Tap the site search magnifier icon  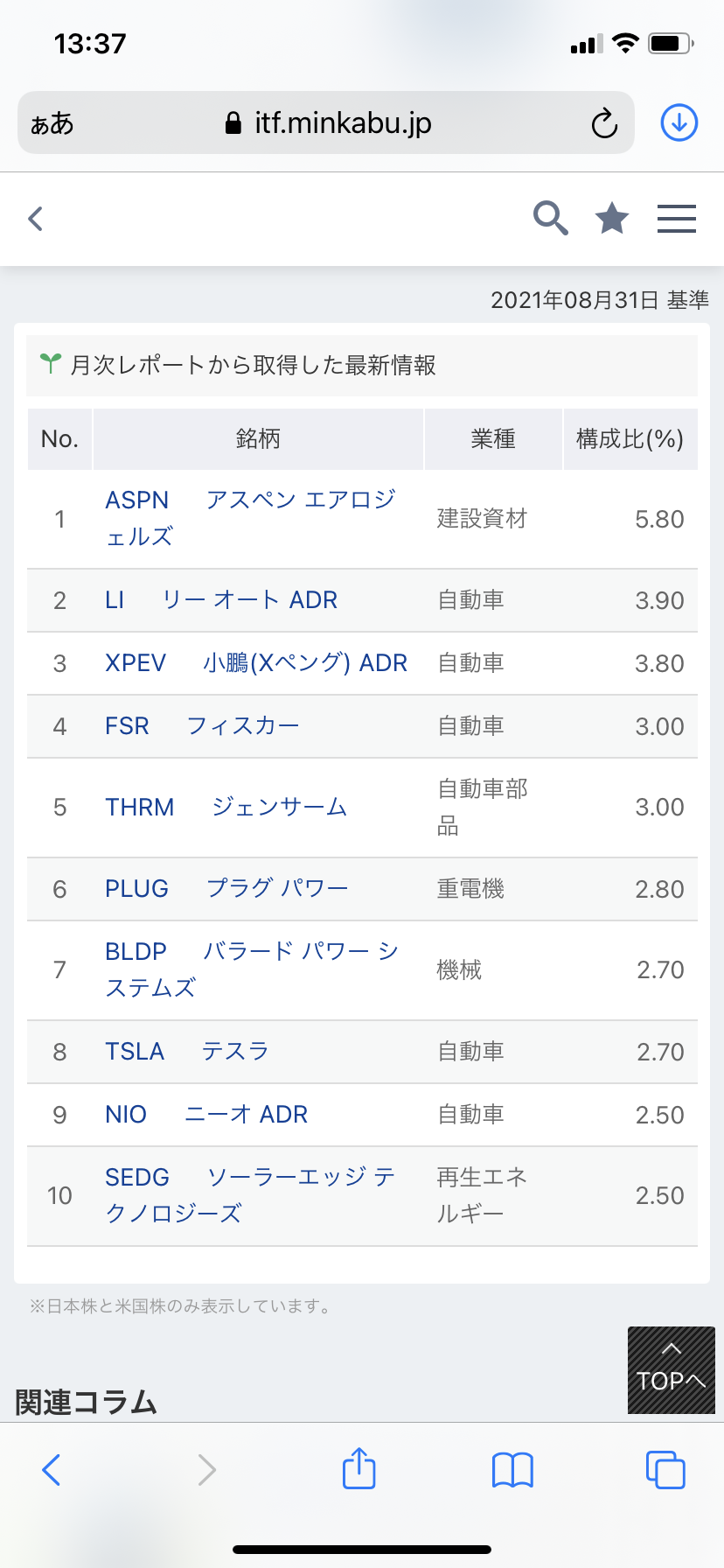pos(551,218)
